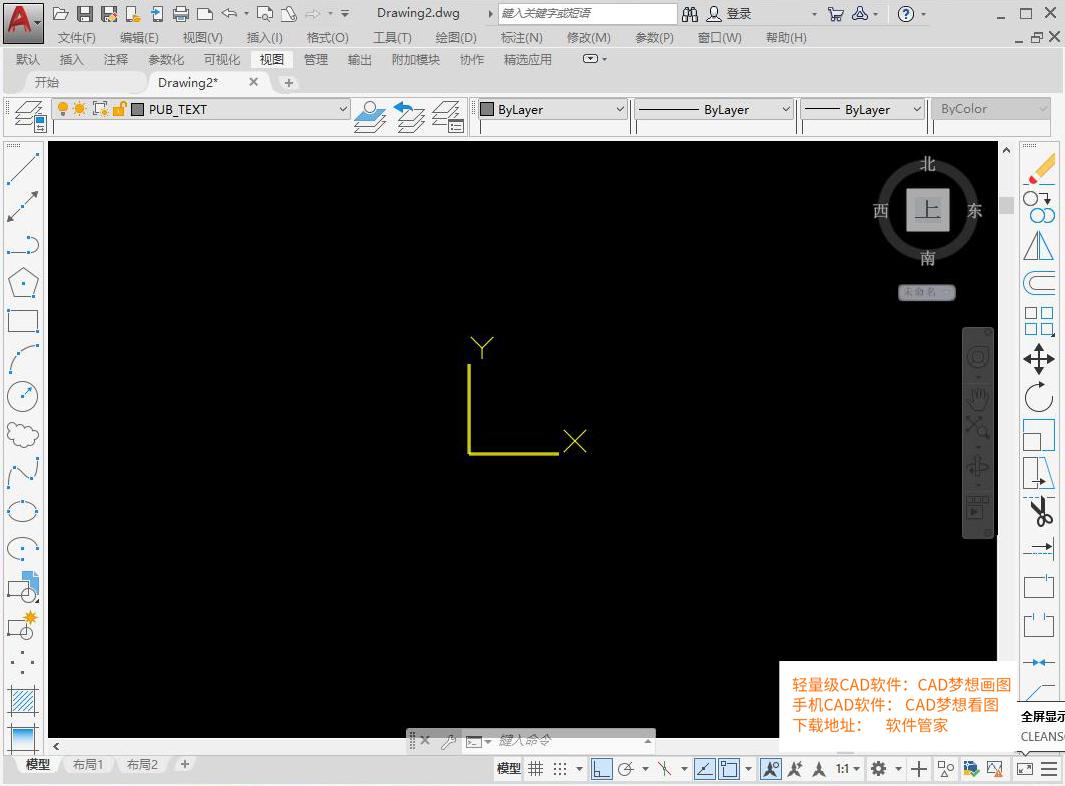The width and height of the screenshot is (1065, 786).
Task: Activate the Hatch fill tool
Action: [x=23, y=699]
